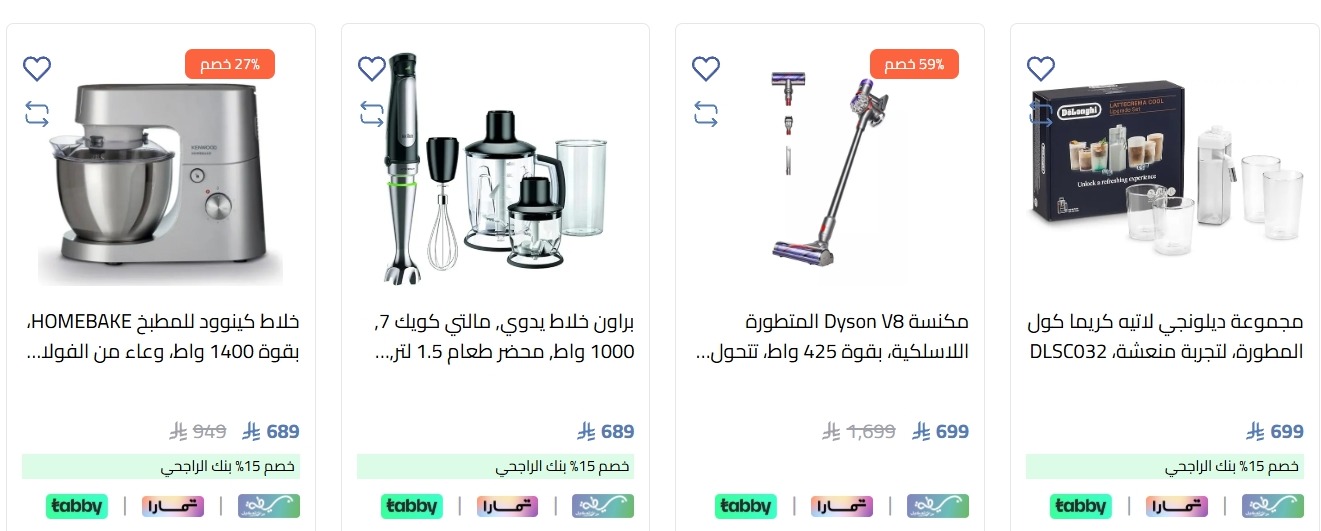The height and width of the screenshot is (531, 1321).
Task: Click the Al Rajhi 15% discount banner under Braun
Action: [x=495, y=467]
